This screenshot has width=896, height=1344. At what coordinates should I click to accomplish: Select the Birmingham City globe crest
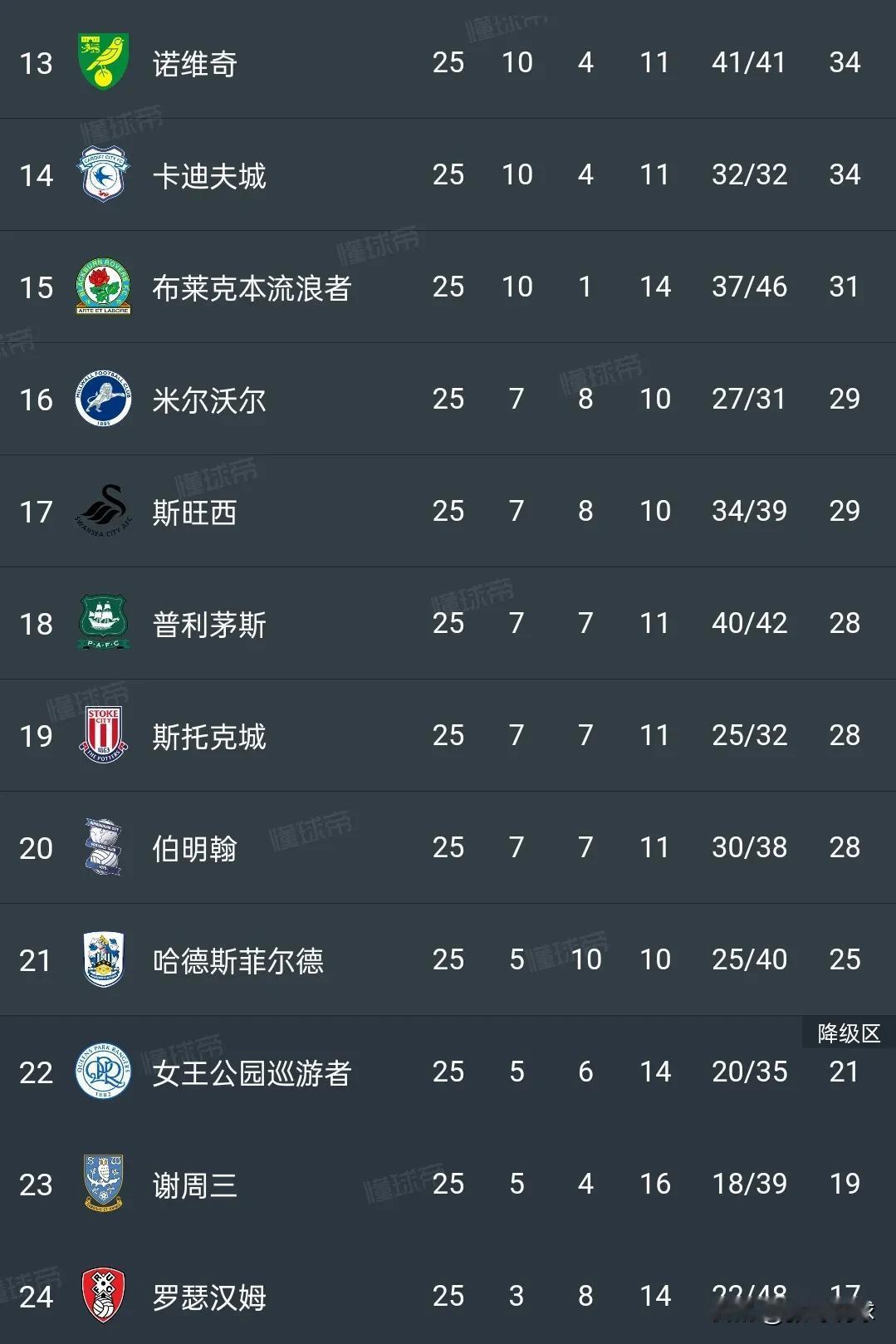[x=103, y=847]
